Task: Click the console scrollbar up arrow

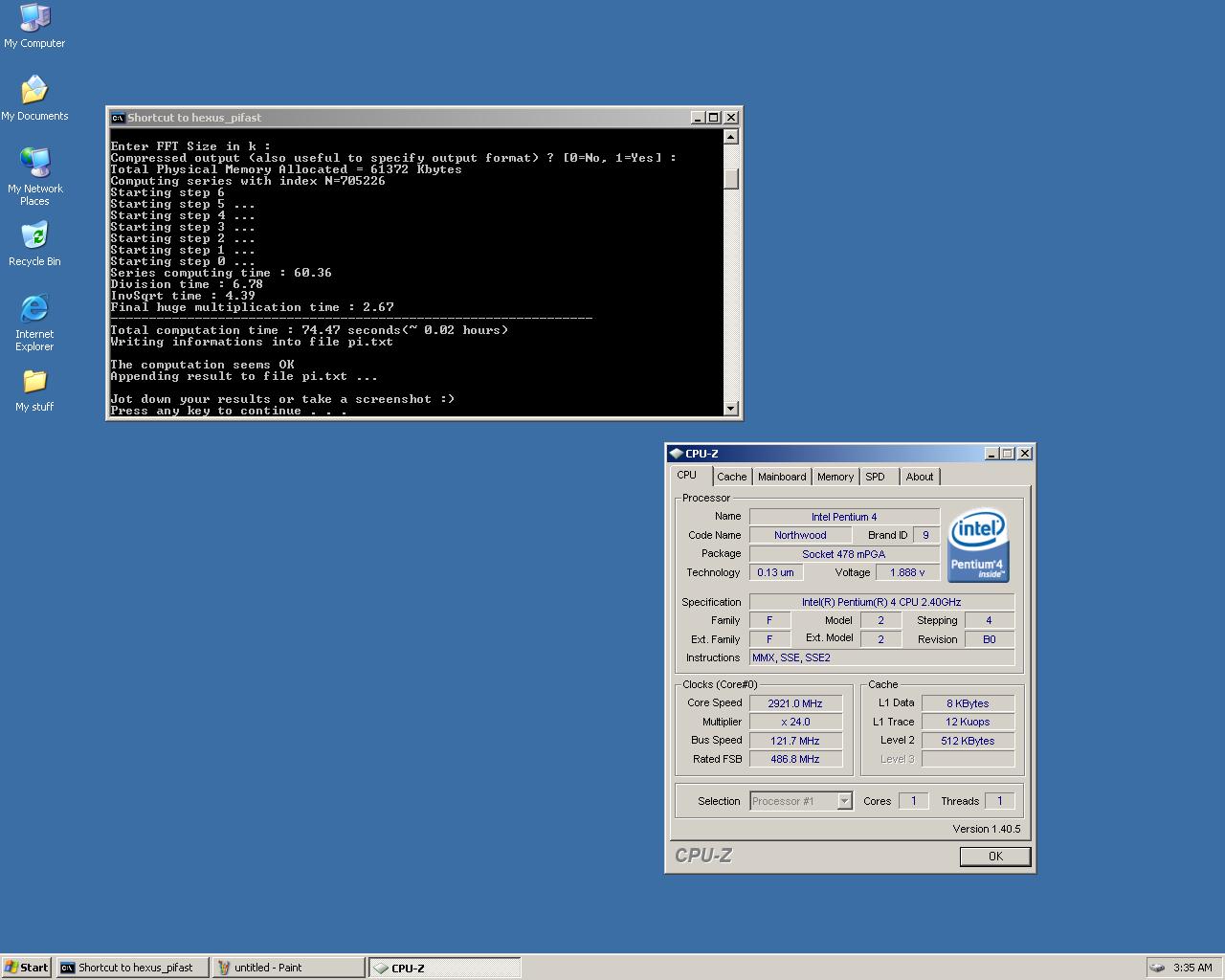Action: tap(731, 137)
